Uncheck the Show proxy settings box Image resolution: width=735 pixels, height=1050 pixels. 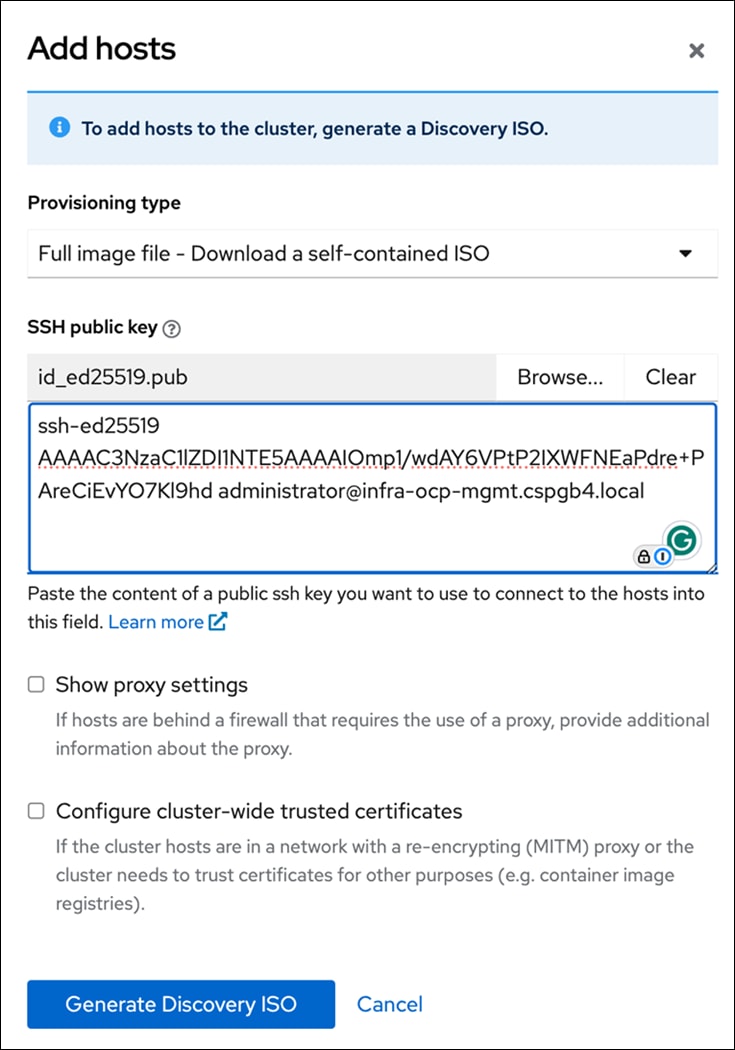[x=36, y=684]
